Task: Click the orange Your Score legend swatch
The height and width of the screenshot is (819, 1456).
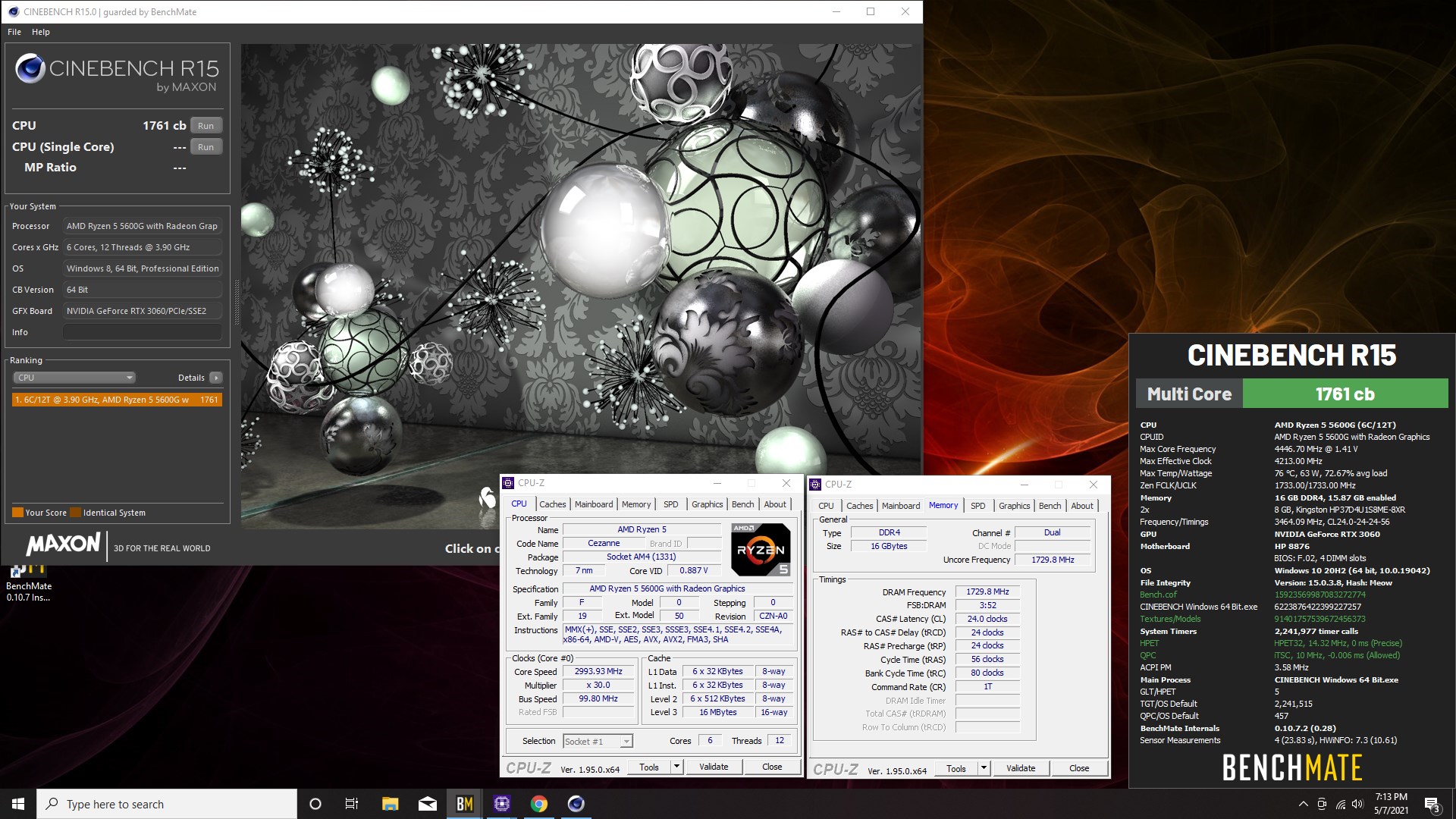Action: coord(17,513)
